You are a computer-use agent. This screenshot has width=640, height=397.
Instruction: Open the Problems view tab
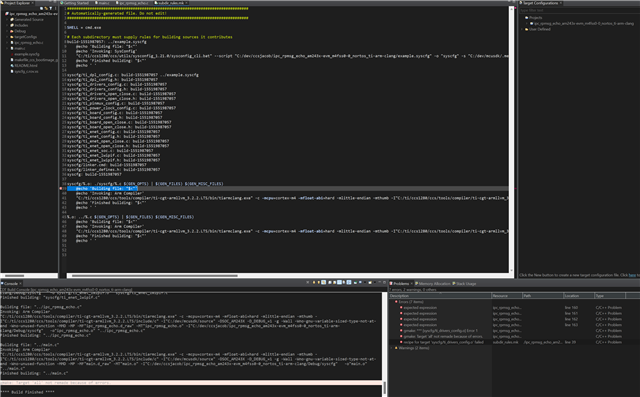[401, 284]
